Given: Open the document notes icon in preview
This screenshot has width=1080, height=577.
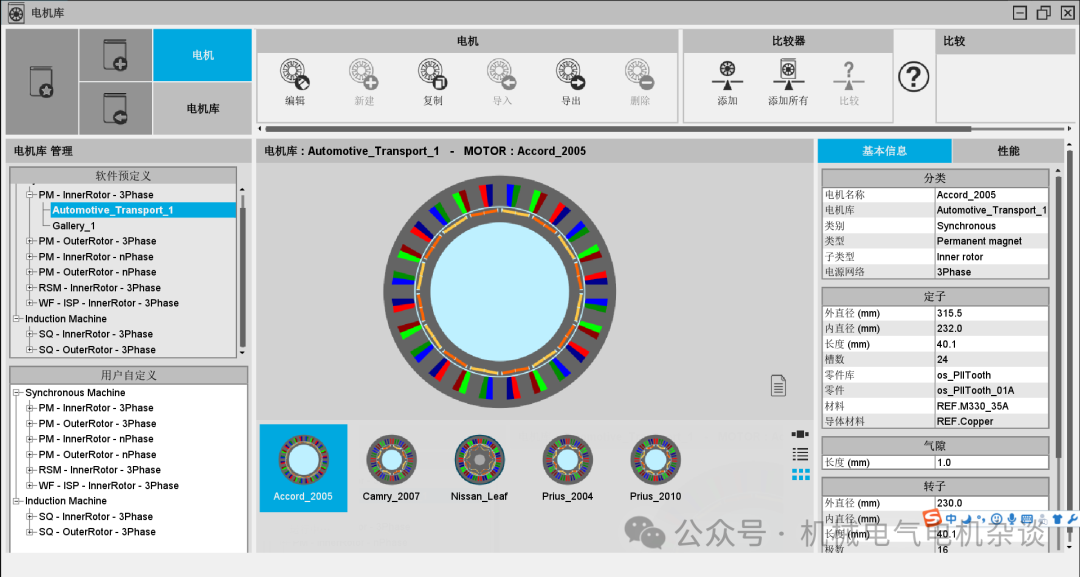Looking at the screenshot, I should click(778, 386).
